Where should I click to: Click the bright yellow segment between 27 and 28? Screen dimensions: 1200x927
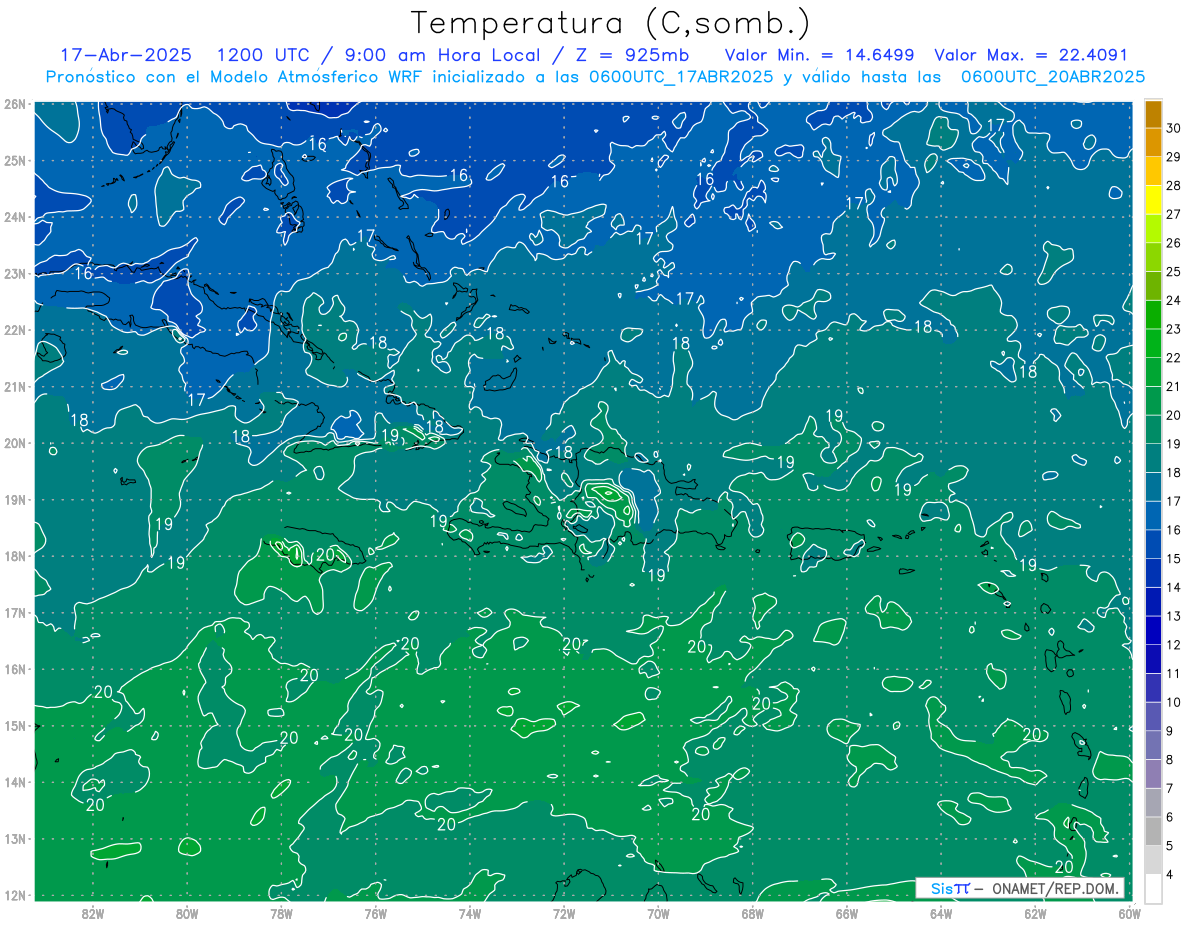[1153, 199]
